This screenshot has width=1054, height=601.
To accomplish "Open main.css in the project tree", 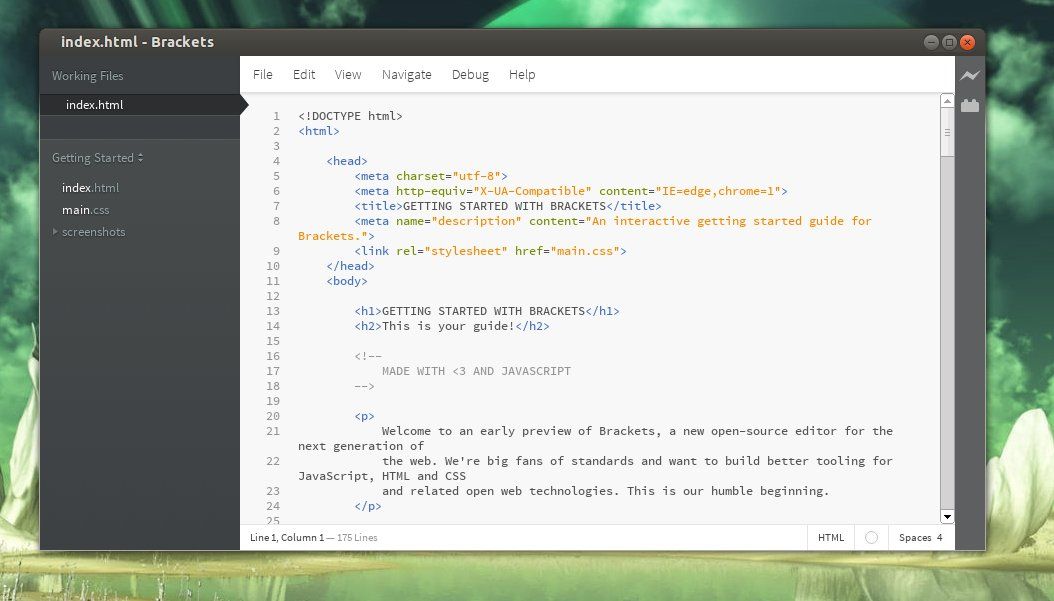I will pos(85,210).
